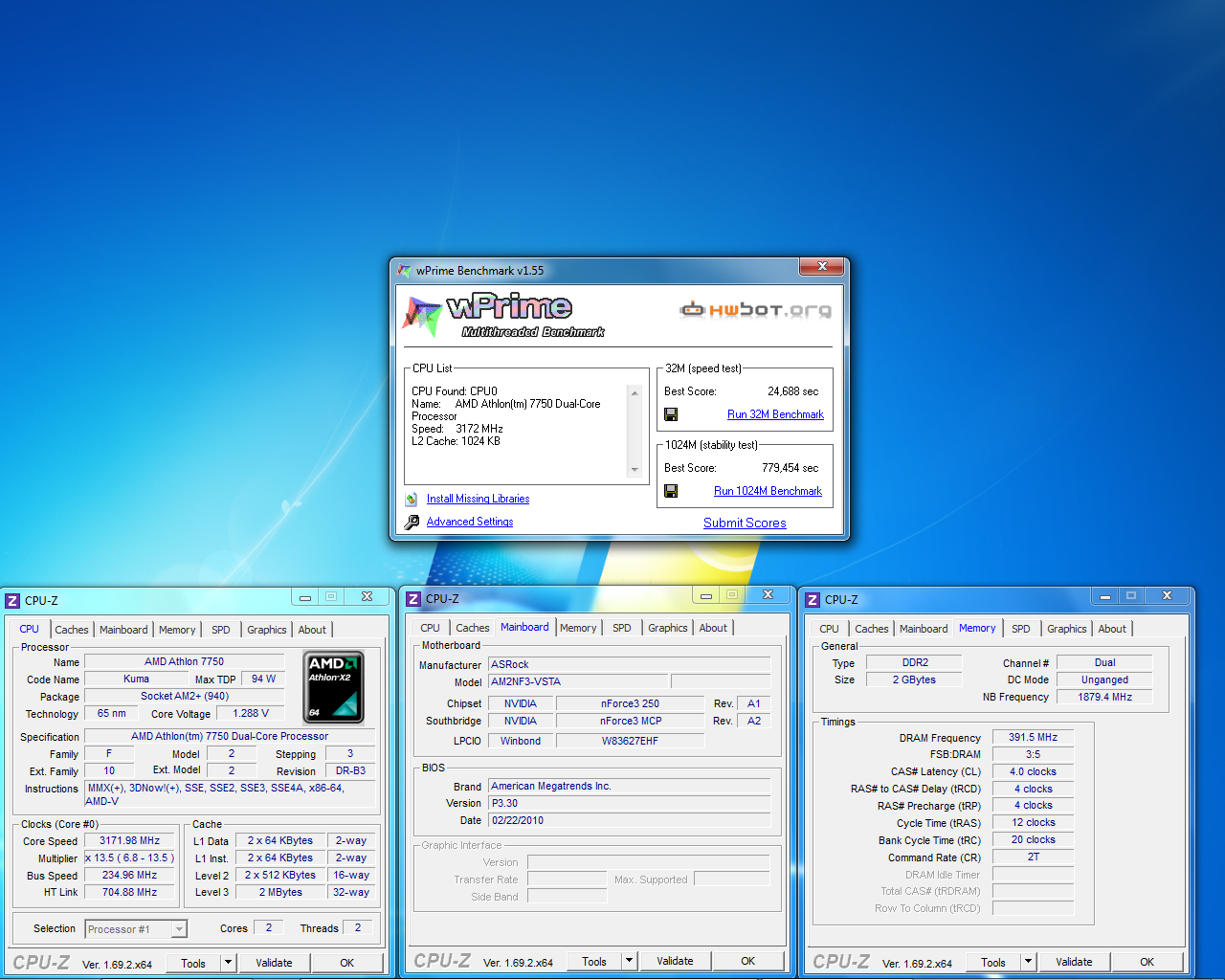Screen dimensions: 1225x980
Task: Click the Bus Speed value 234.96 MHz
Action: [x=129, y=875]
